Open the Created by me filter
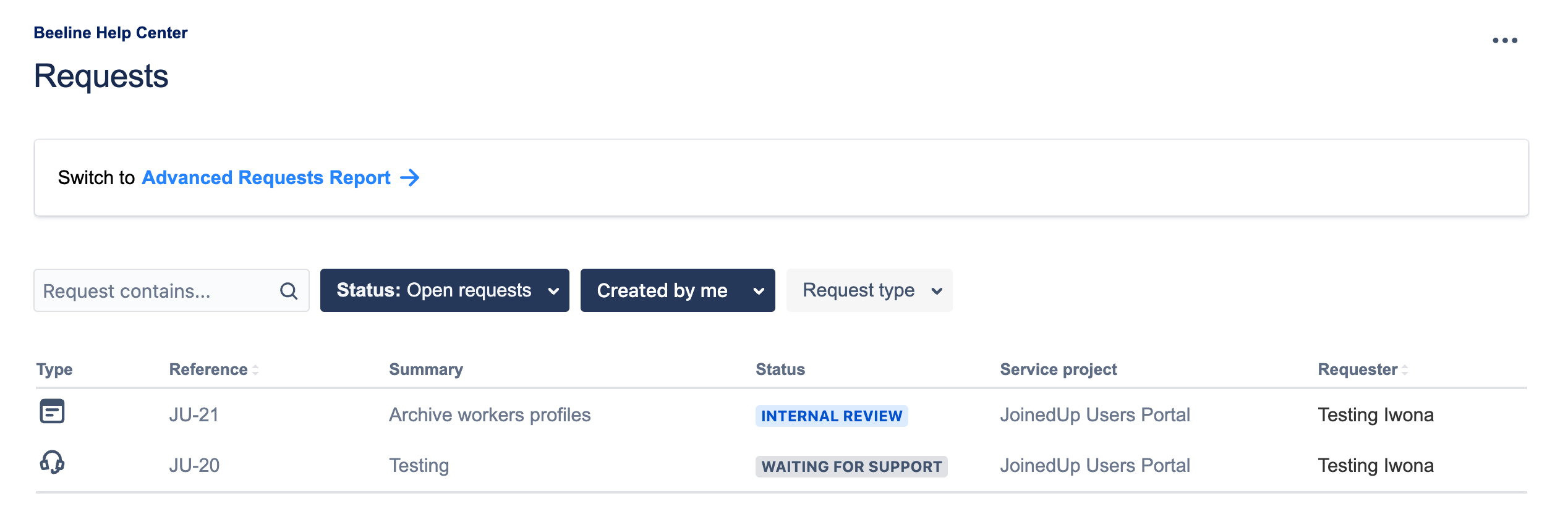 (x=677, y=290)
